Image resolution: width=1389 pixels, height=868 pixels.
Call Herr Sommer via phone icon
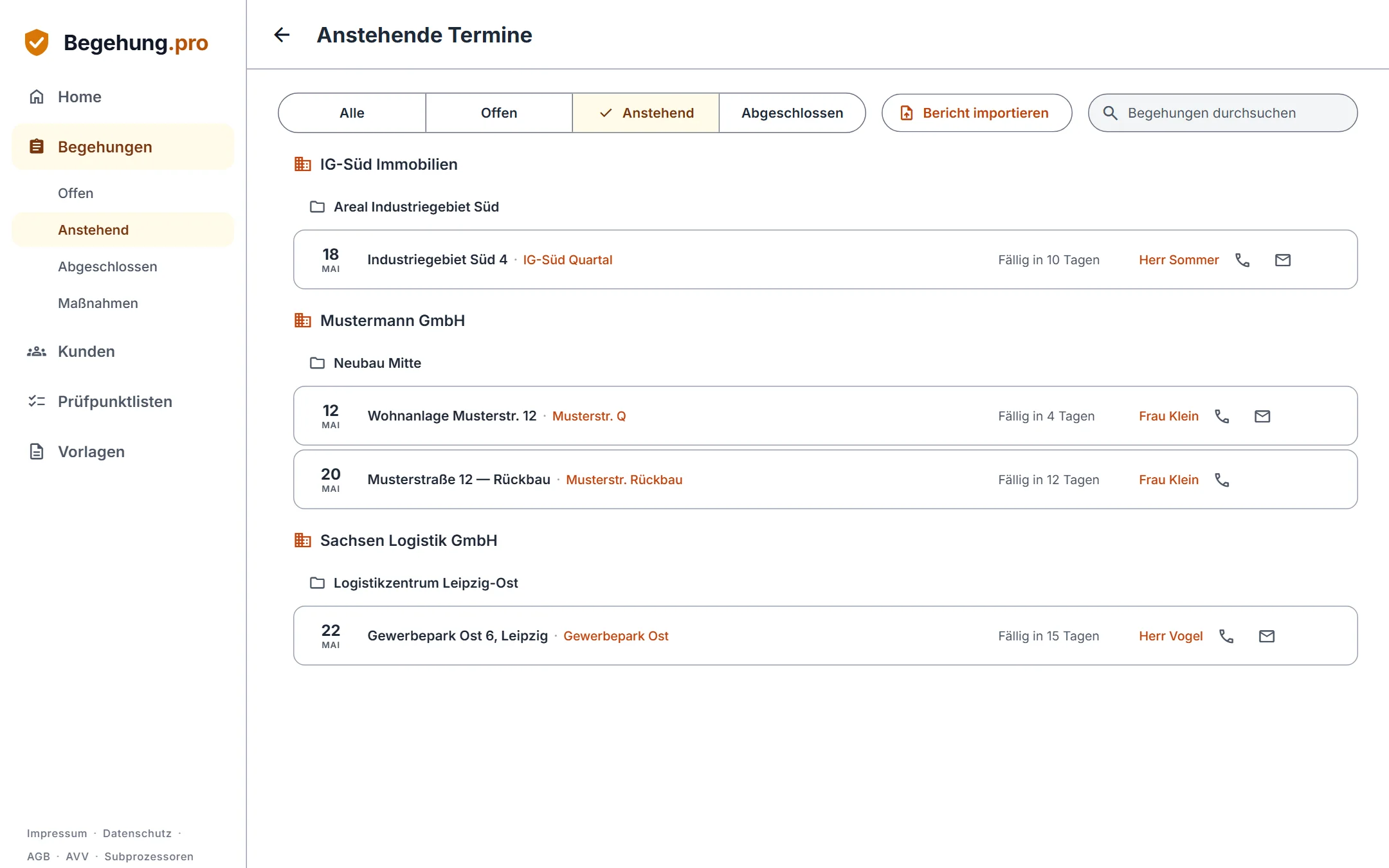pos(1242,260)
